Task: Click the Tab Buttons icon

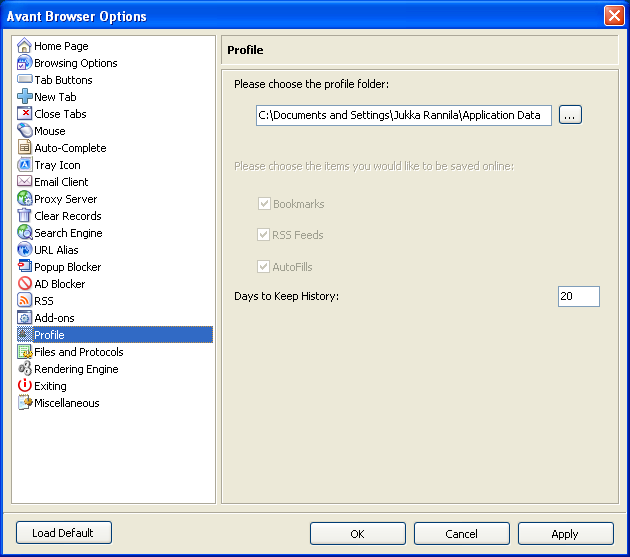Action: (24, 79)
